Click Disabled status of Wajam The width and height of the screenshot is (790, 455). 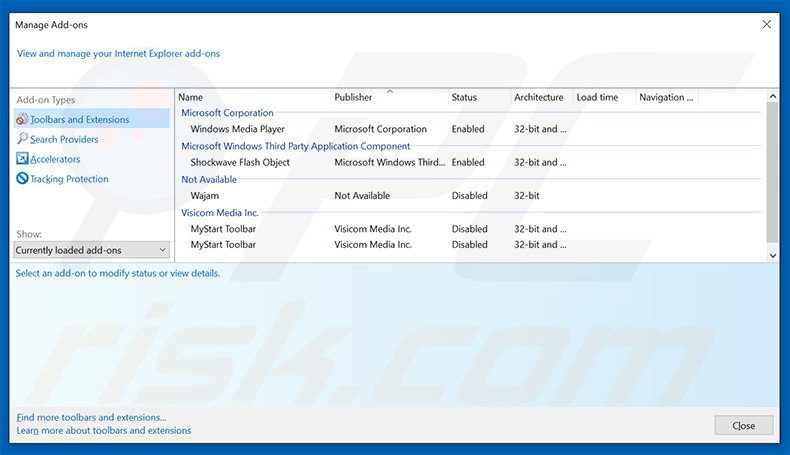tap(469, 196)
